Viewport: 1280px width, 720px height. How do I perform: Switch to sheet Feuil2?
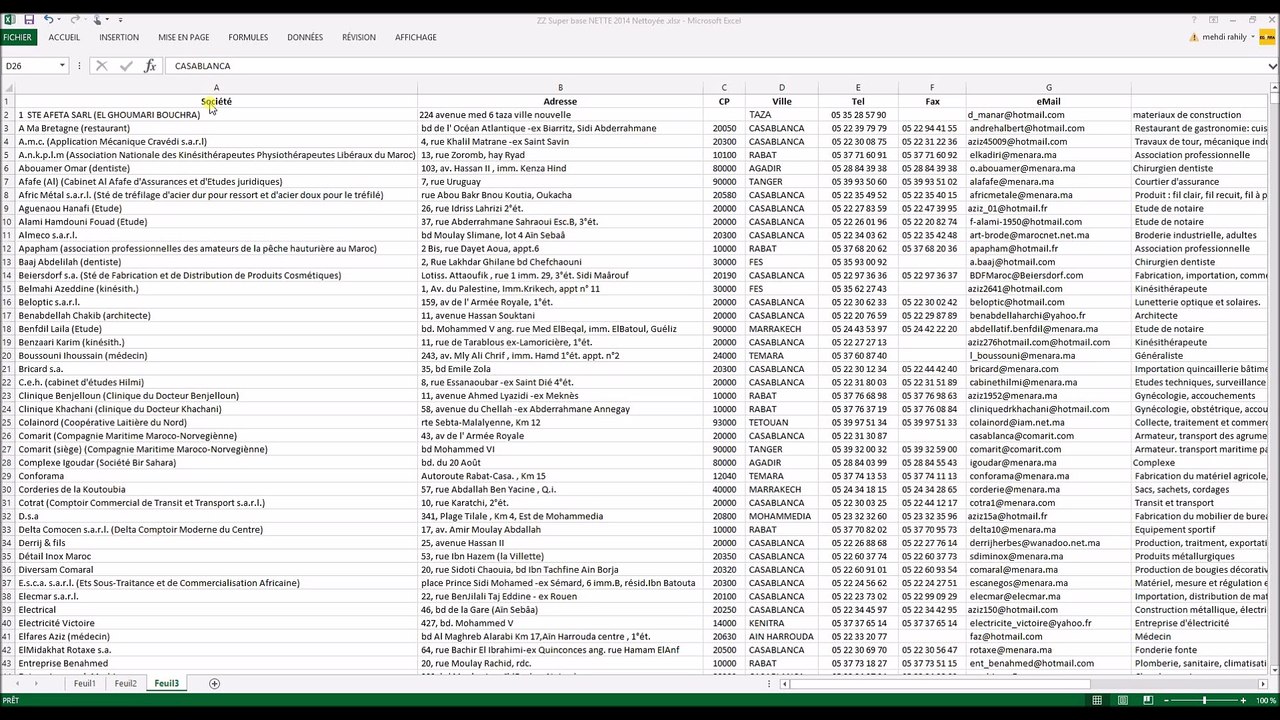pos(125,684)
